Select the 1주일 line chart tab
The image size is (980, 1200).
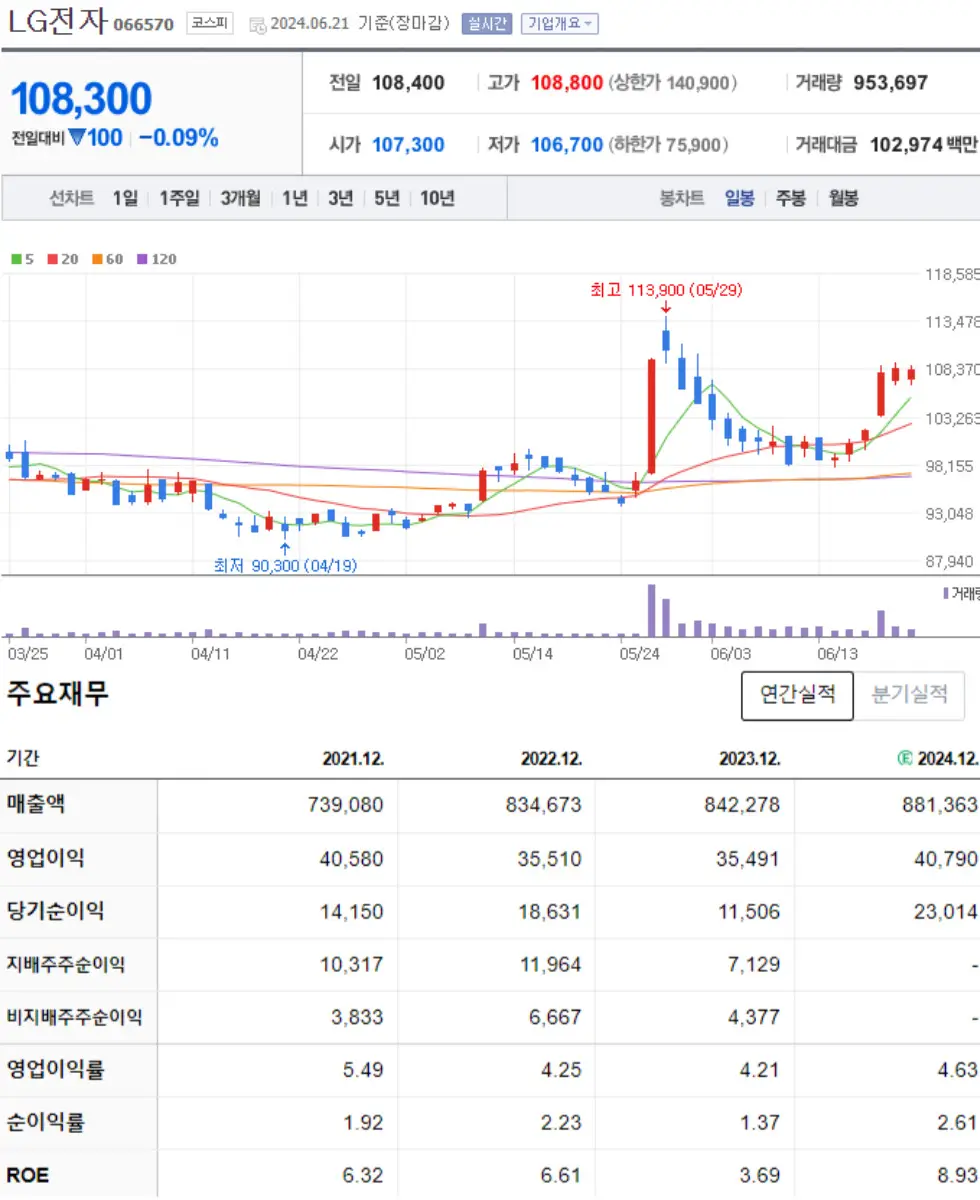coord(180,198)
